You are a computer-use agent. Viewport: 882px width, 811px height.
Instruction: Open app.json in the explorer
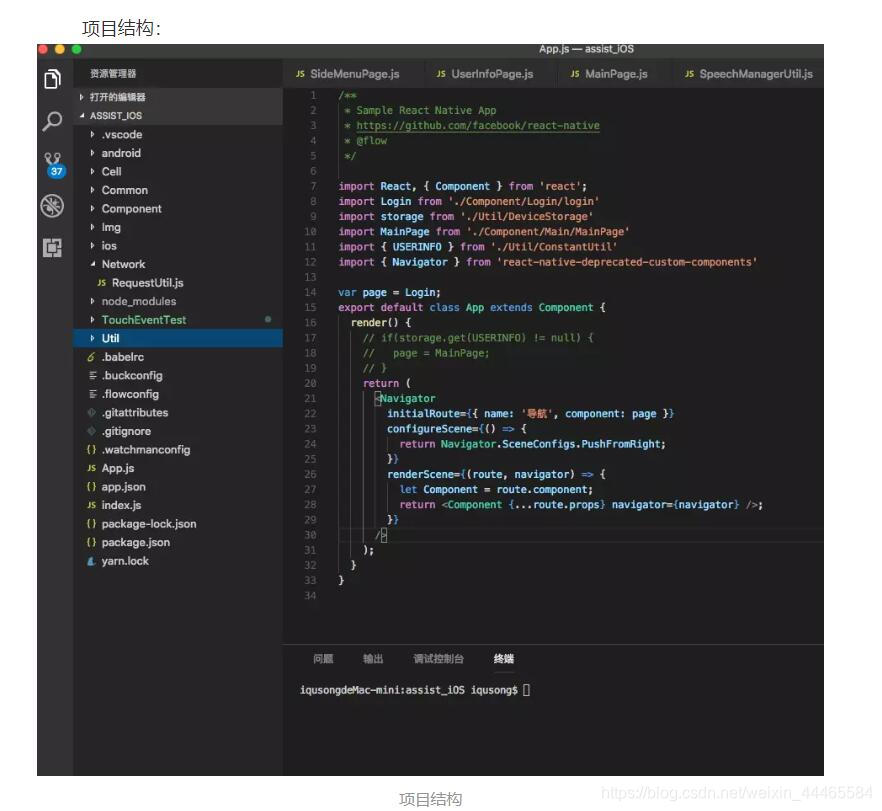coord(123,486)
